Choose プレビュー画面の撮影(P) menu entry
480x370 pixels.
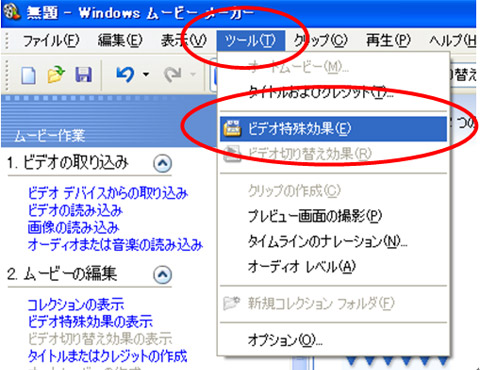[333, 216]
